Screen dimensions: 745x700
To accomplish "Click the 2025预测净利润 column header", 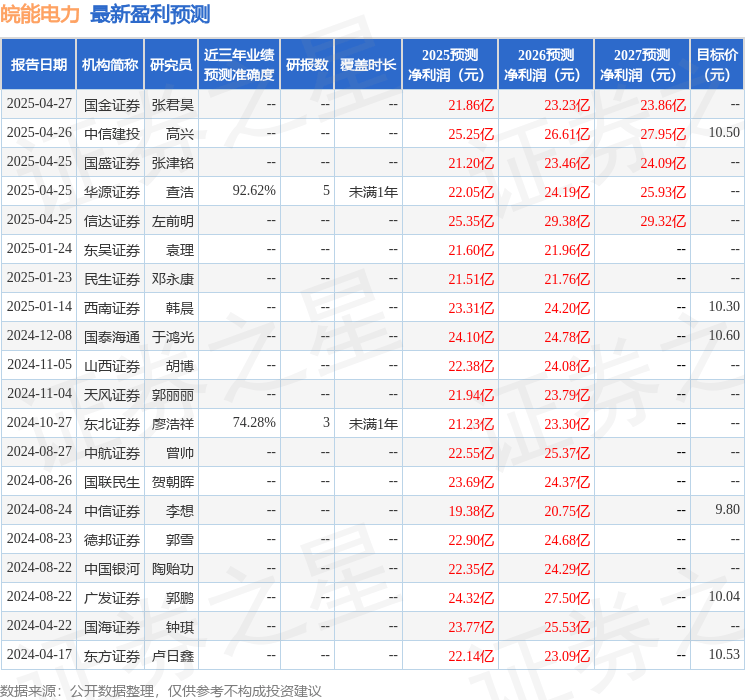I will click(450, 65).
